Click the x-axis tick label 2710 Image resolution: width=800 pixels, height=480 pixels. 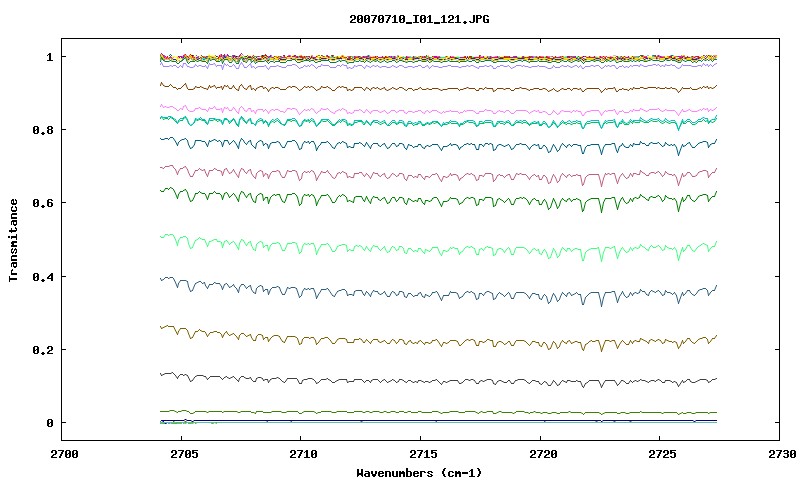pyautogui.click(x=304, y=454)
